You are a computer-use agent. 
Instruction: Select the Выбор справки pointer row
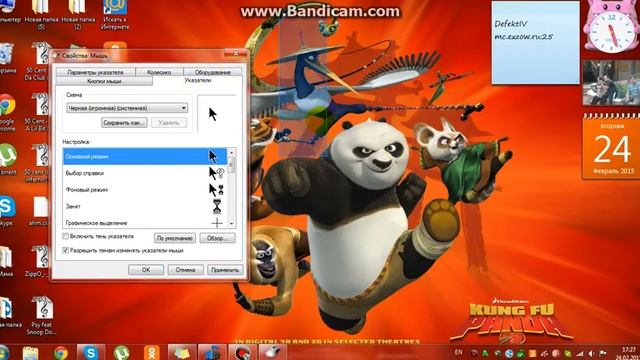pos(145,173)
